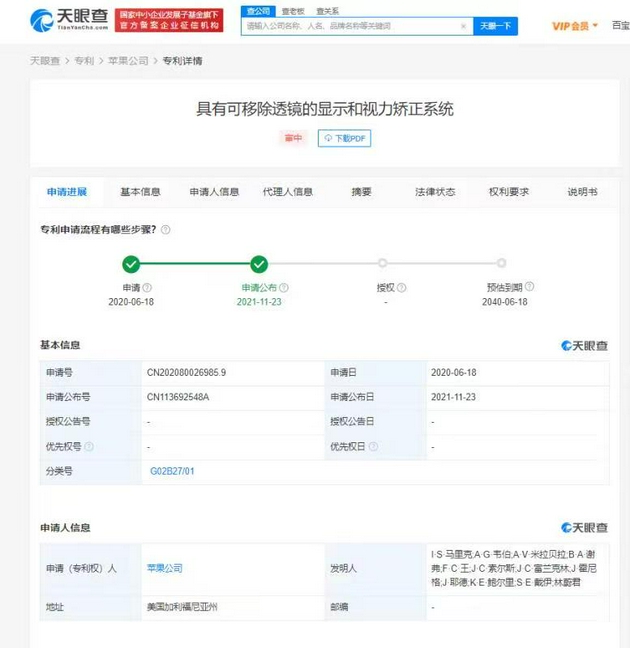
Task: Clear the search box with X icon
Action: (x=463, y=26)
